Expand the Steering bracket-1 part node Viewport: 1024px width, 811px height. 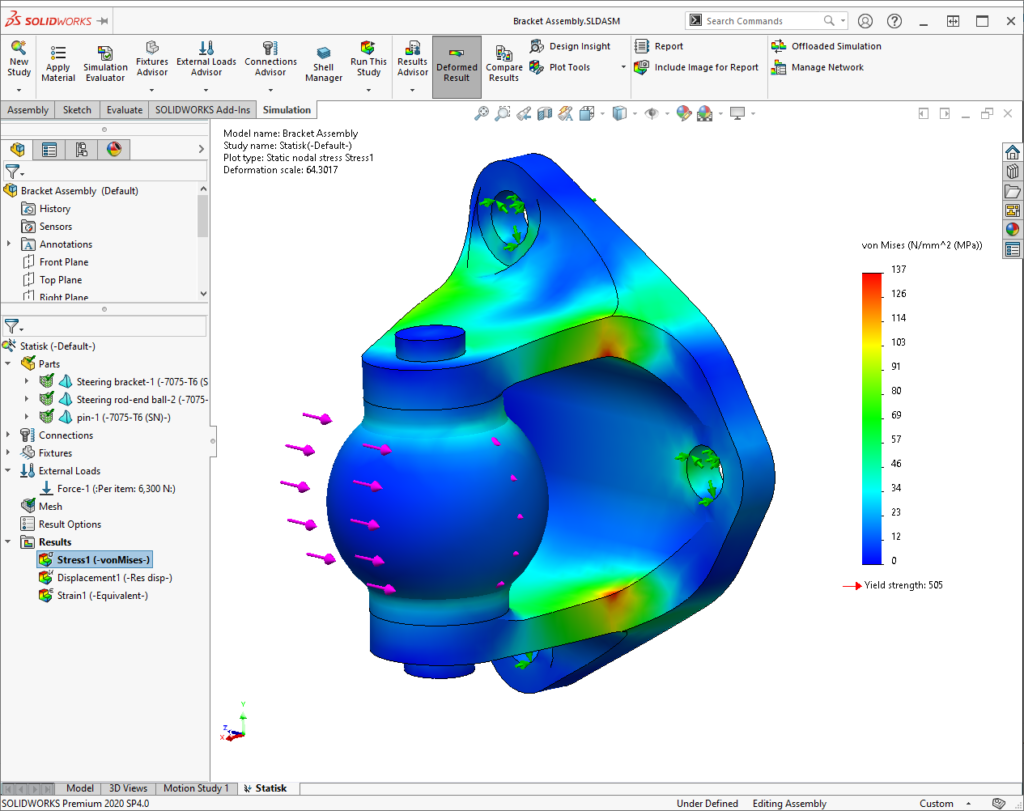pos(27,381)
